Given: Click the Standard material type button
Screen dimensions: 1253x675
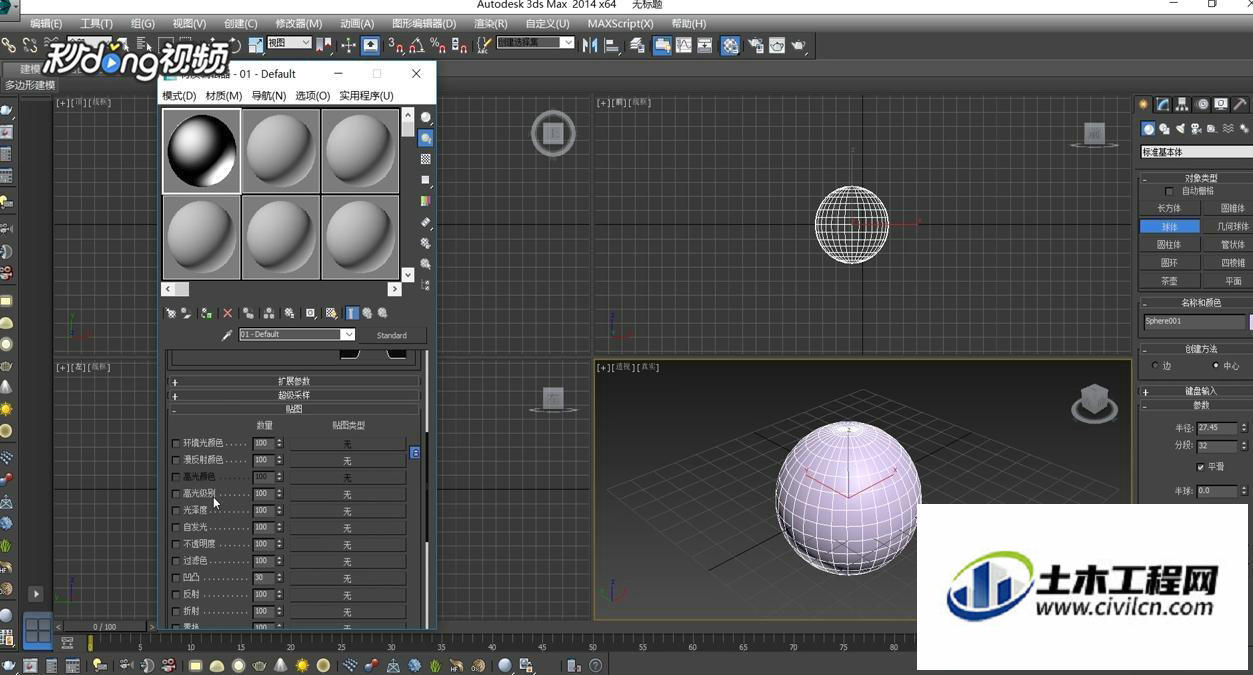Looking at the screenshot, I should click(x=392, y=335).
